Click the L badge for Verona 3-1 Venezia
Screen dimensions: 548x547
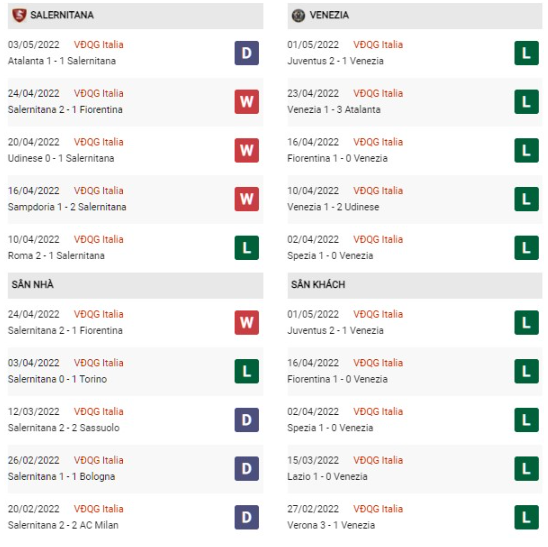click(x=526, y=517)
